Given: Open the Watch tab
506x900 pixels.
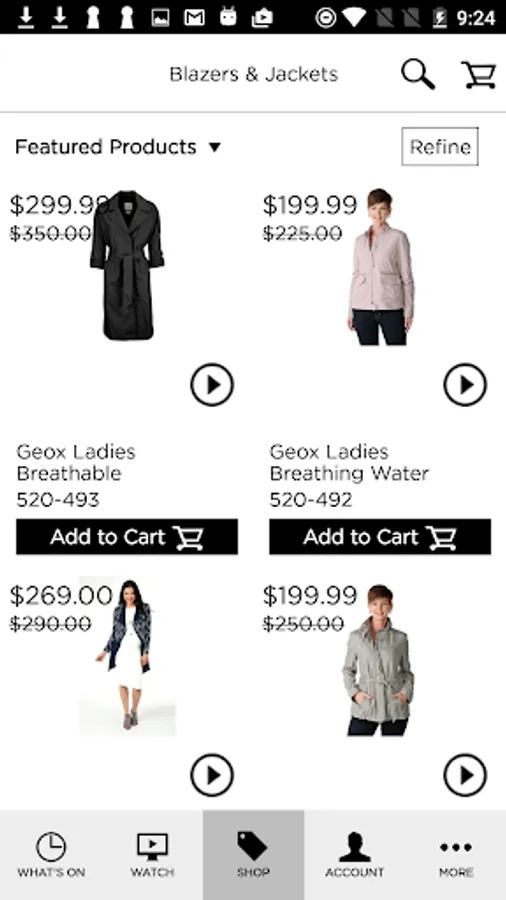Looking at the screenshot, I should tap(152, 855).
